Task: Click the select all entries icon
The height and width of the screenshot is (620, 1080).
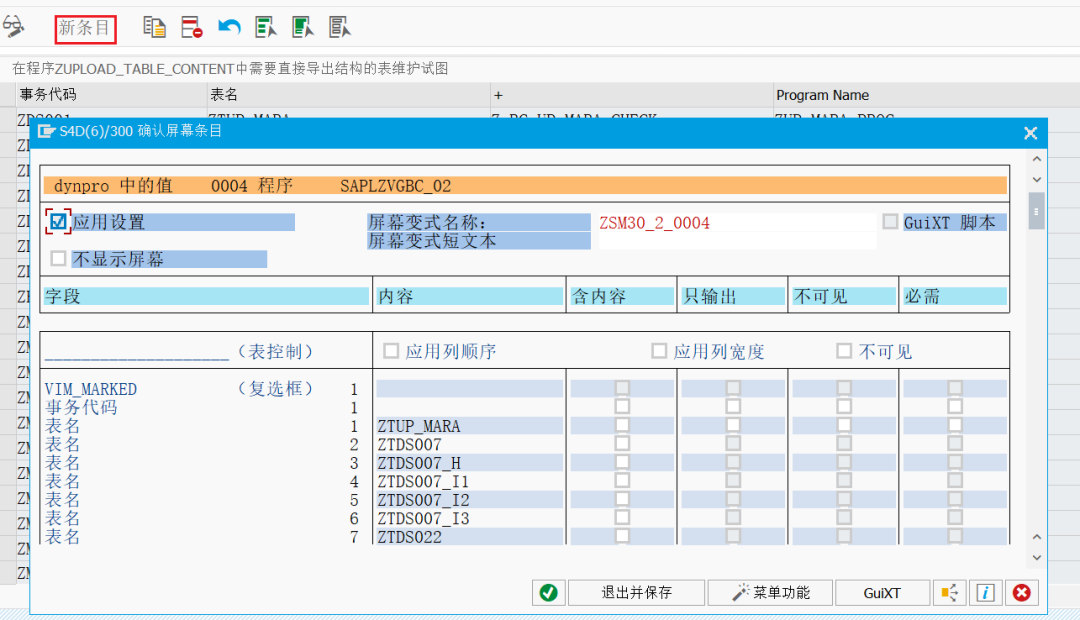Action: click(x=266, y=28)
